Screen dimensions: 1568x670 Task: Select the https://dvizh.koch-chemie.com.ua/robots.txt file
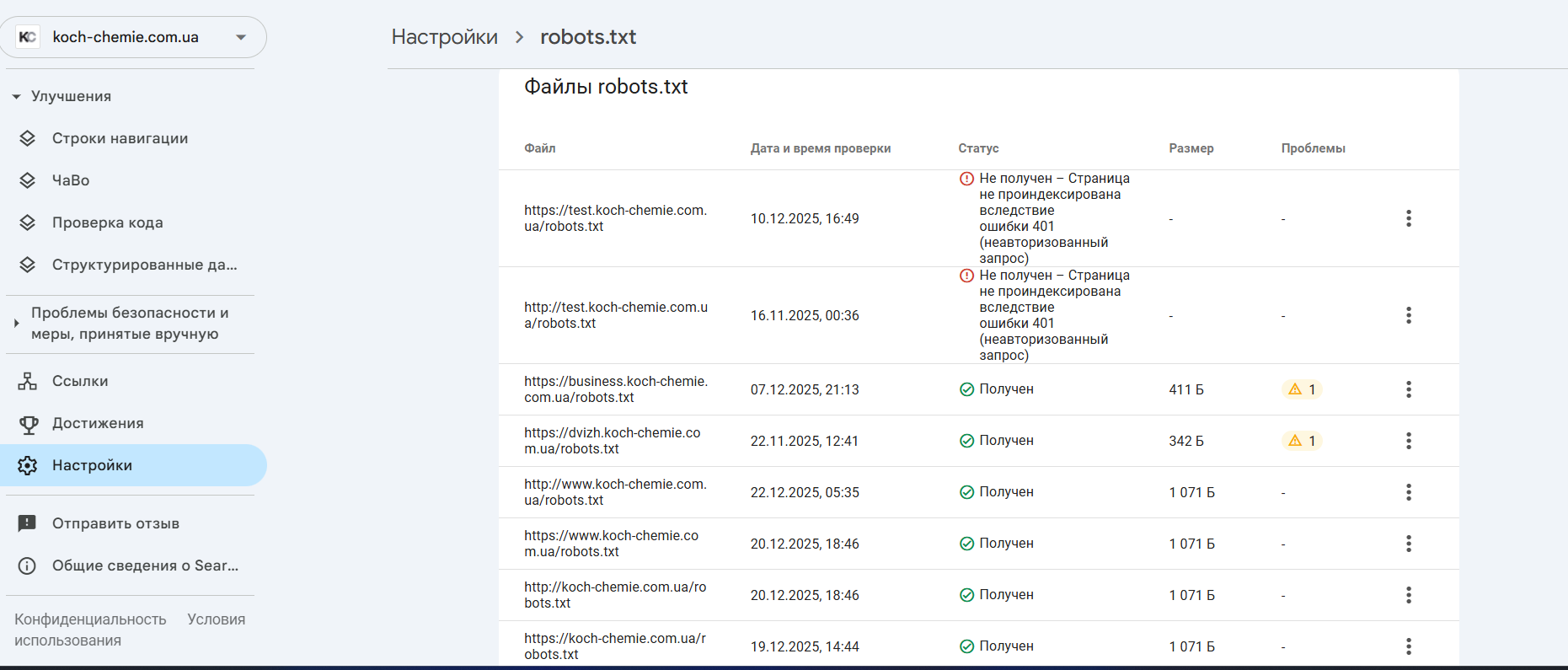[613, 441]
